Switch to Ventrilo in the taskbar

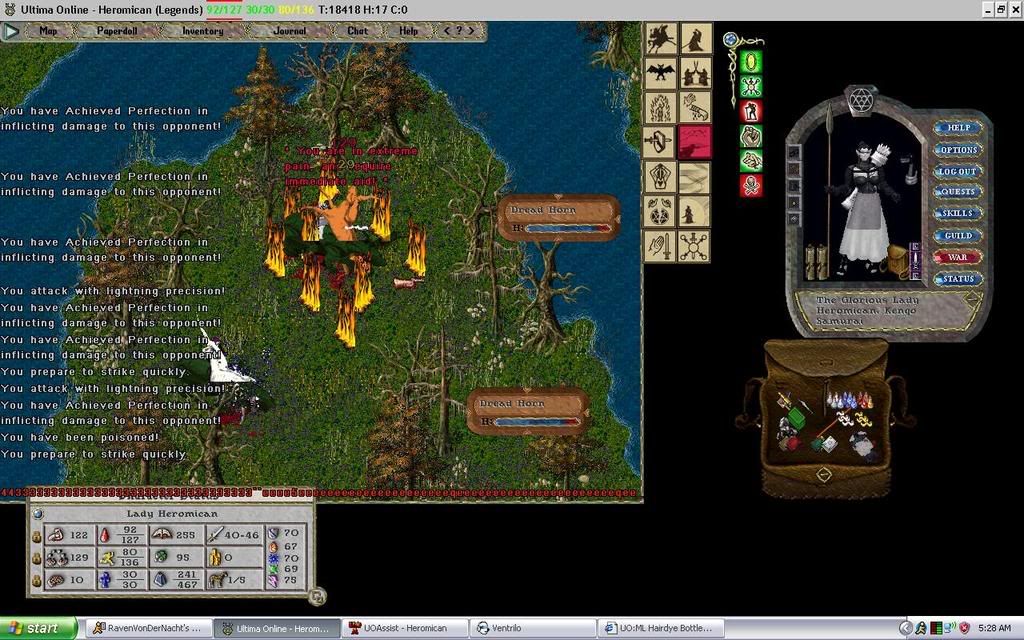[532, 628]
